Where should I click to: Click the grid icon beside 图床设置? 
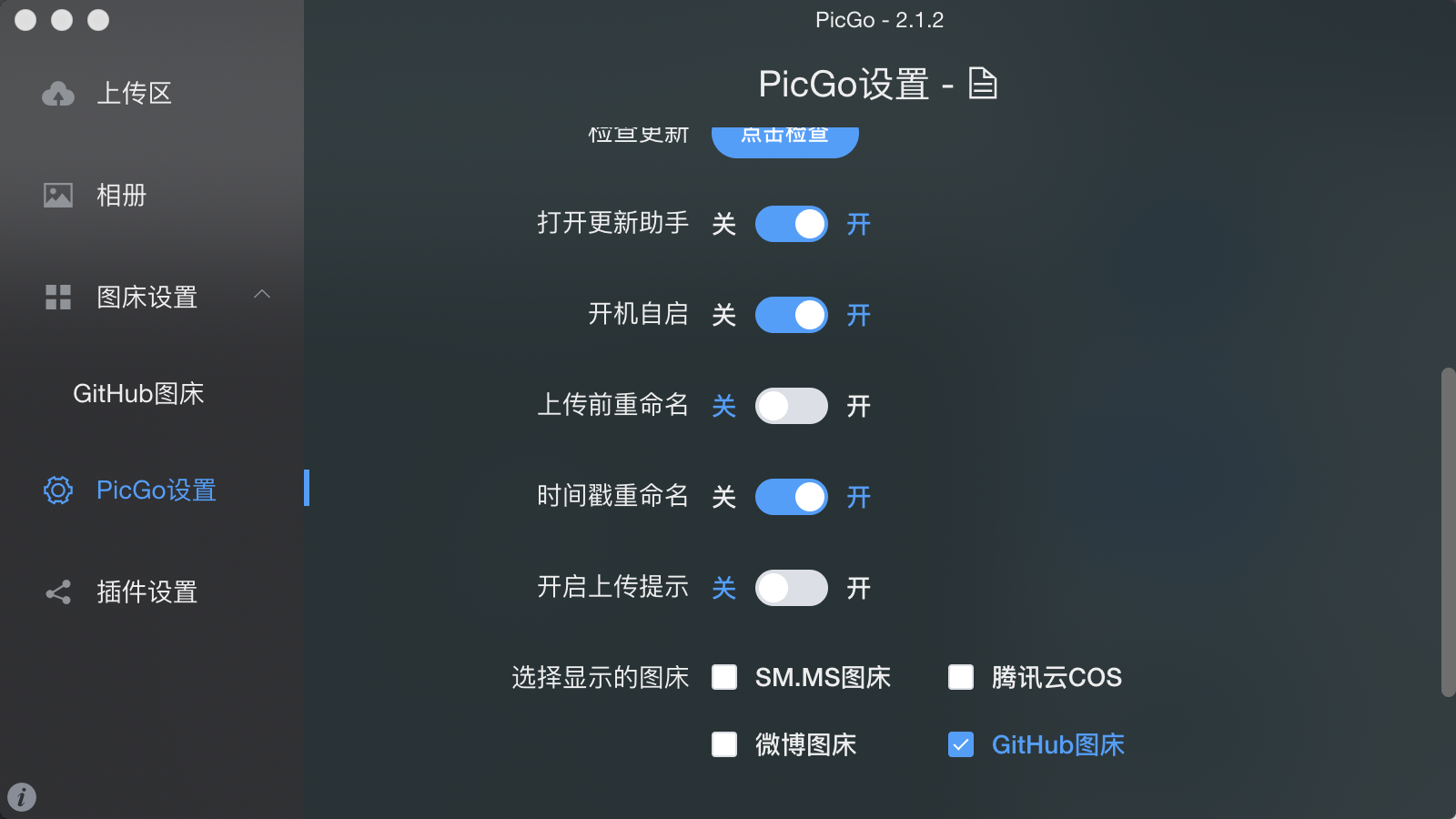(x=58, y=297)
